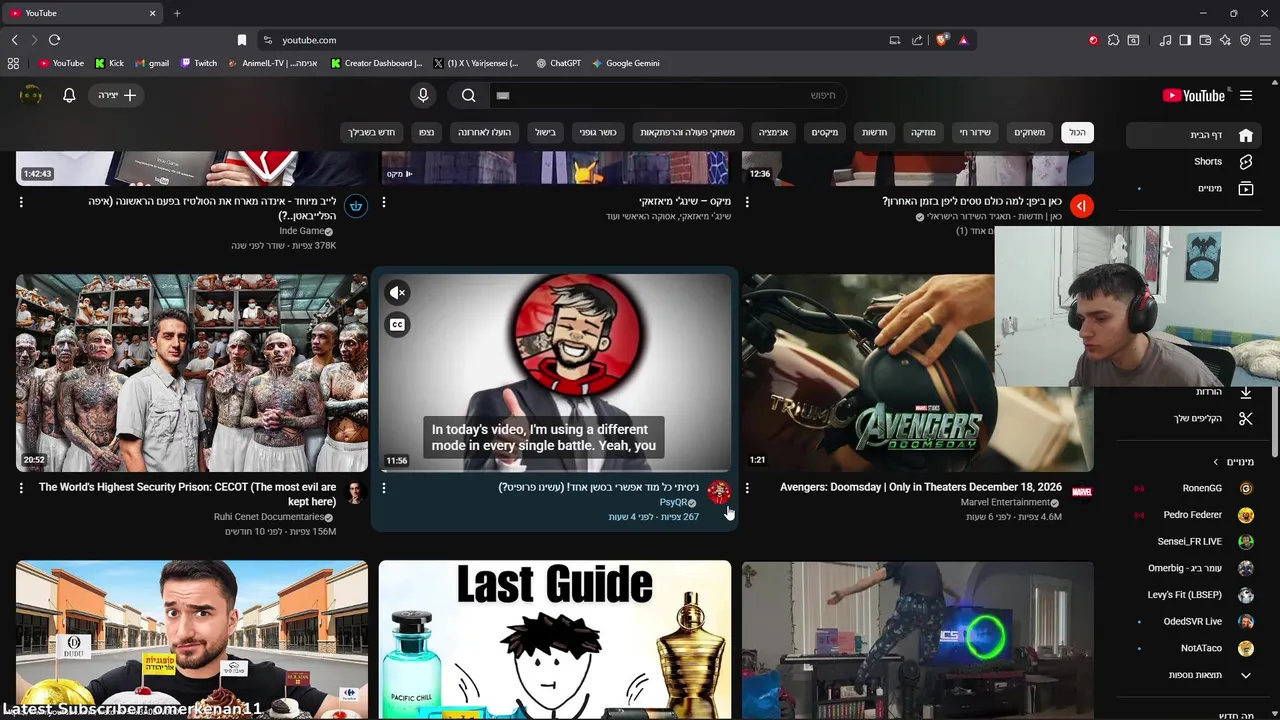Click into the חיפוש search field

tap(670, 95)
